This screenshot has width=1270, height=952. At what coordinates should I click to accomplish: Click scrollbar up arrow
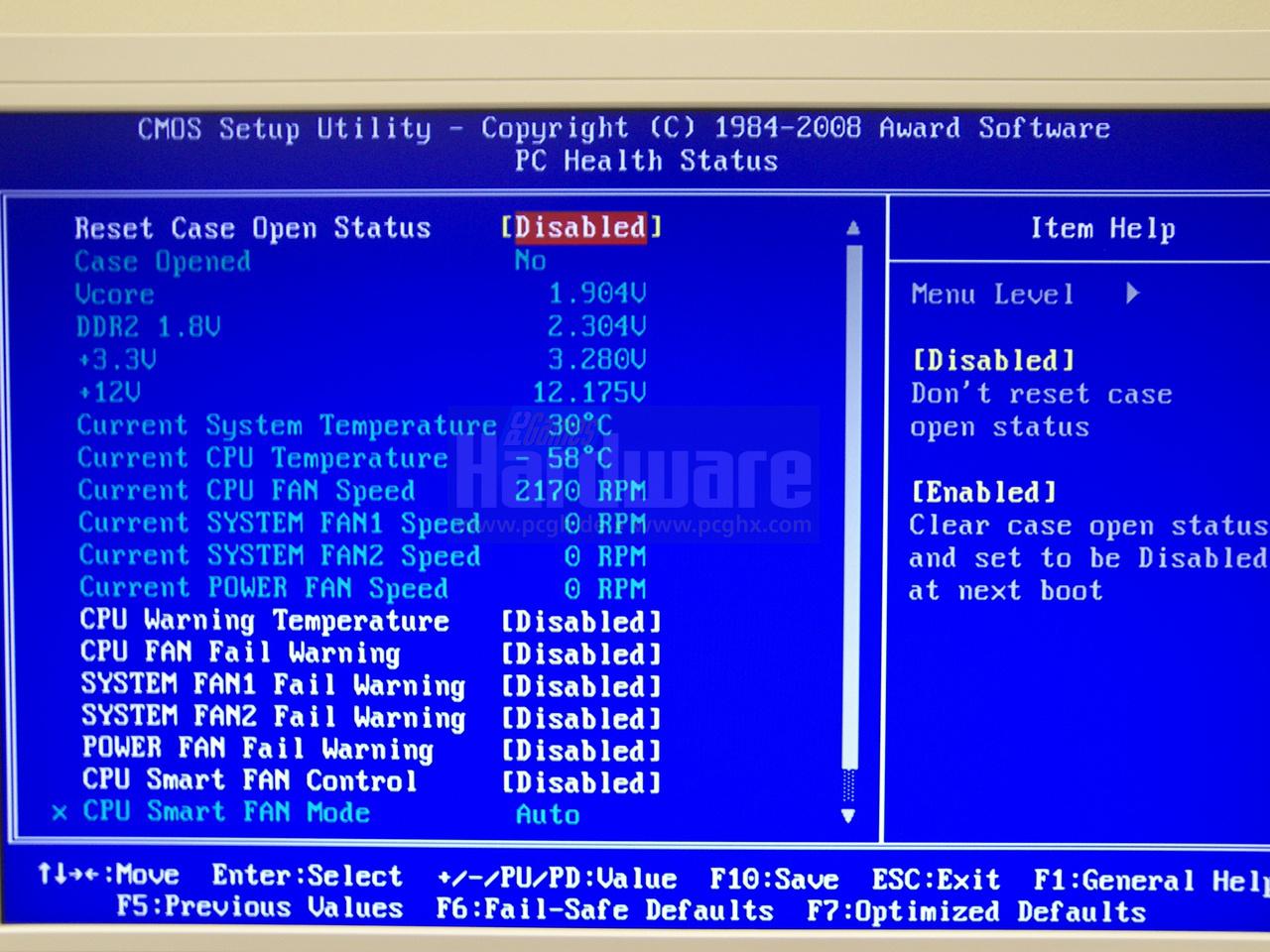click(x=852, y=228)
